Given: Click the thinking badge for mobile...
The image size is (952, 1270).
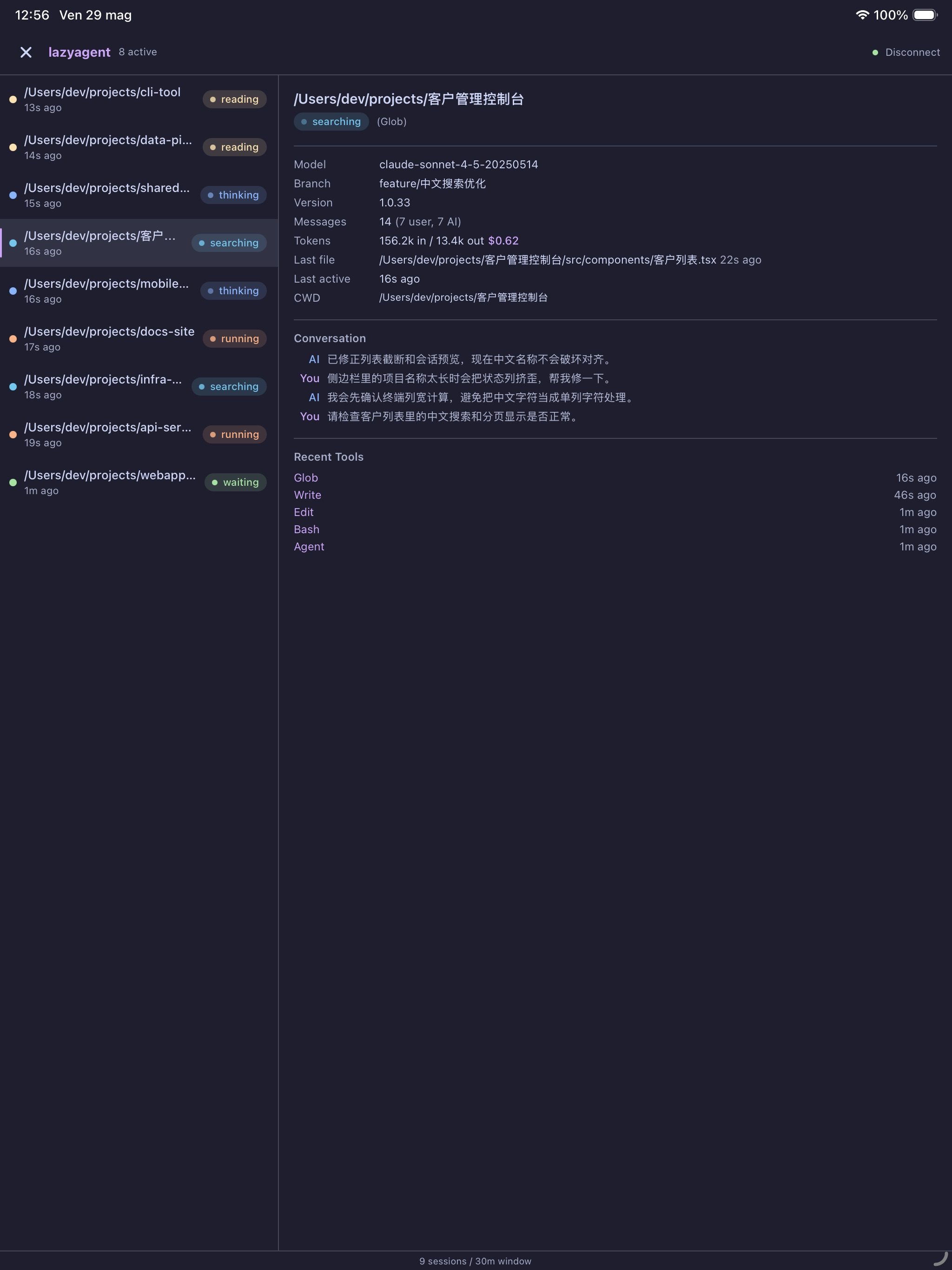Looking at the screenshot, I should [233, 291].
